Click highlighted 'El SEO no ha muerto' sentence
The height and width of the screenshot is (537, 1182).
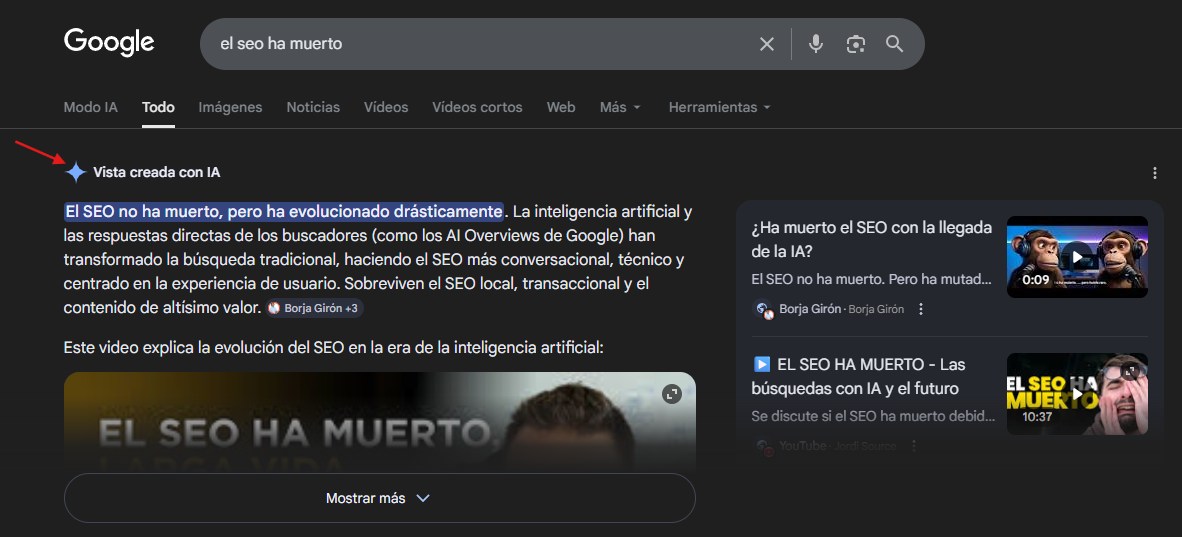(283, 211)
